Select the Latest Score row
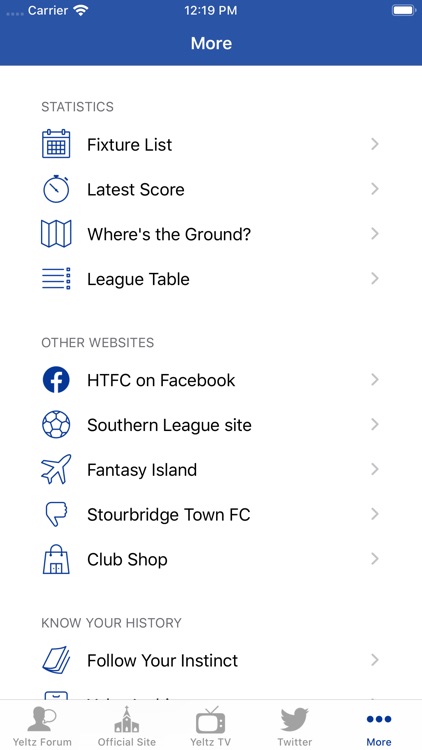 point(211,189)
